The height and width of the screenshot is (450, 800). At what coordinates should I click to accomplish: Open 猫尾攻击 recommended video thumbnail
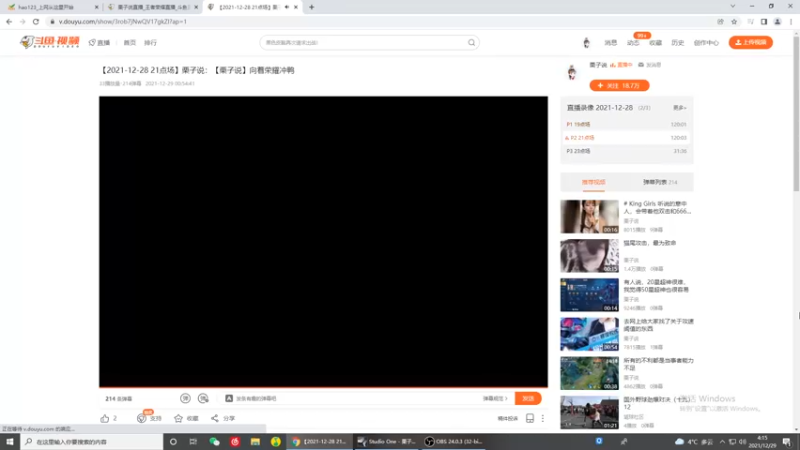click(x=589, y=256)
